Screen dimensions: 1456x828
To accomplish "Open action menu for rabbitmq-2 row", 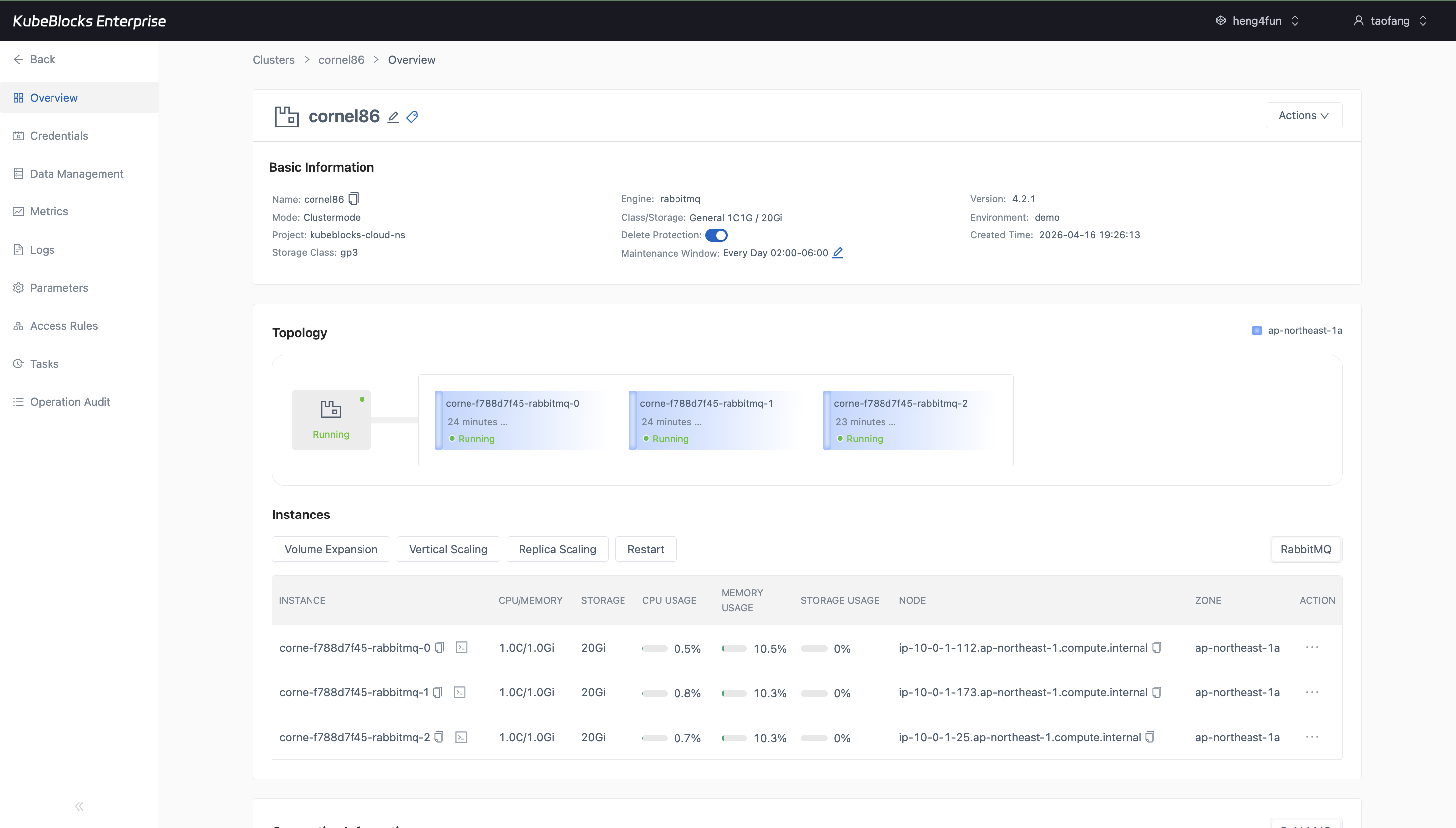I will (1312, 737).
